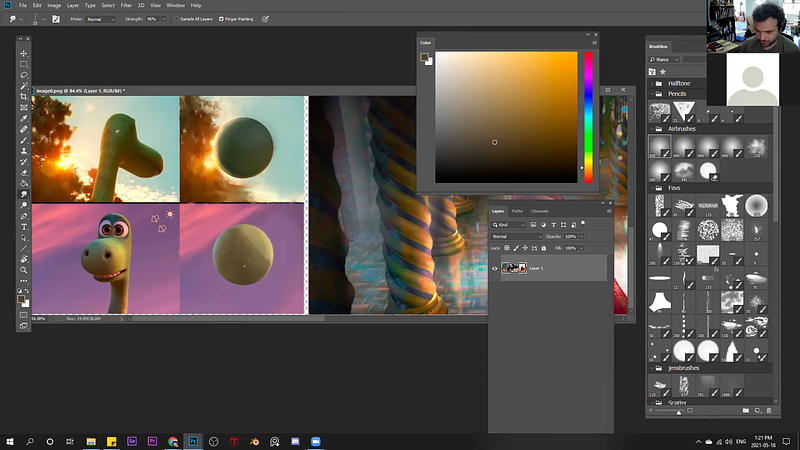The image size is (800, 450).
Task: Open the Filter menu
Action: 126,5
